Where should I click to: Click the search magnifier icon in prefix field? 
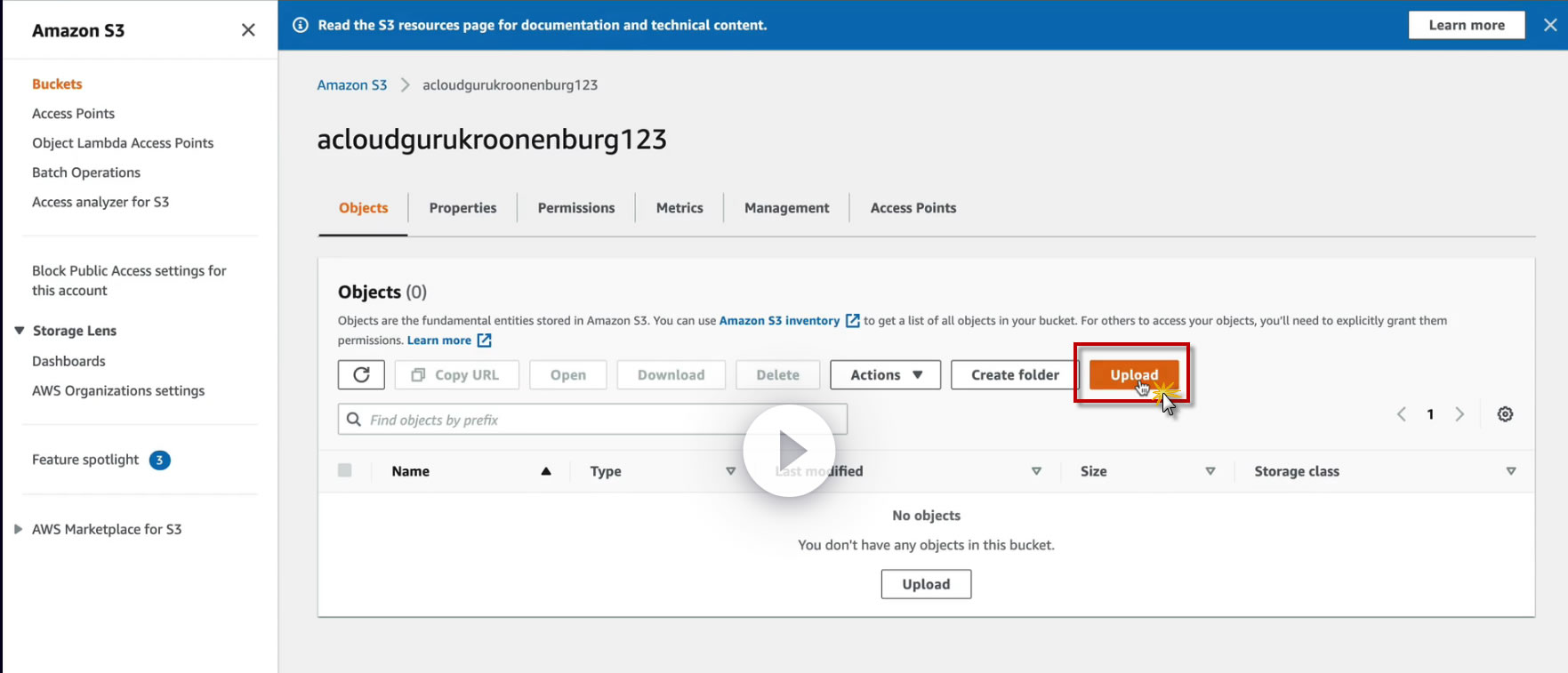point(354,420)
